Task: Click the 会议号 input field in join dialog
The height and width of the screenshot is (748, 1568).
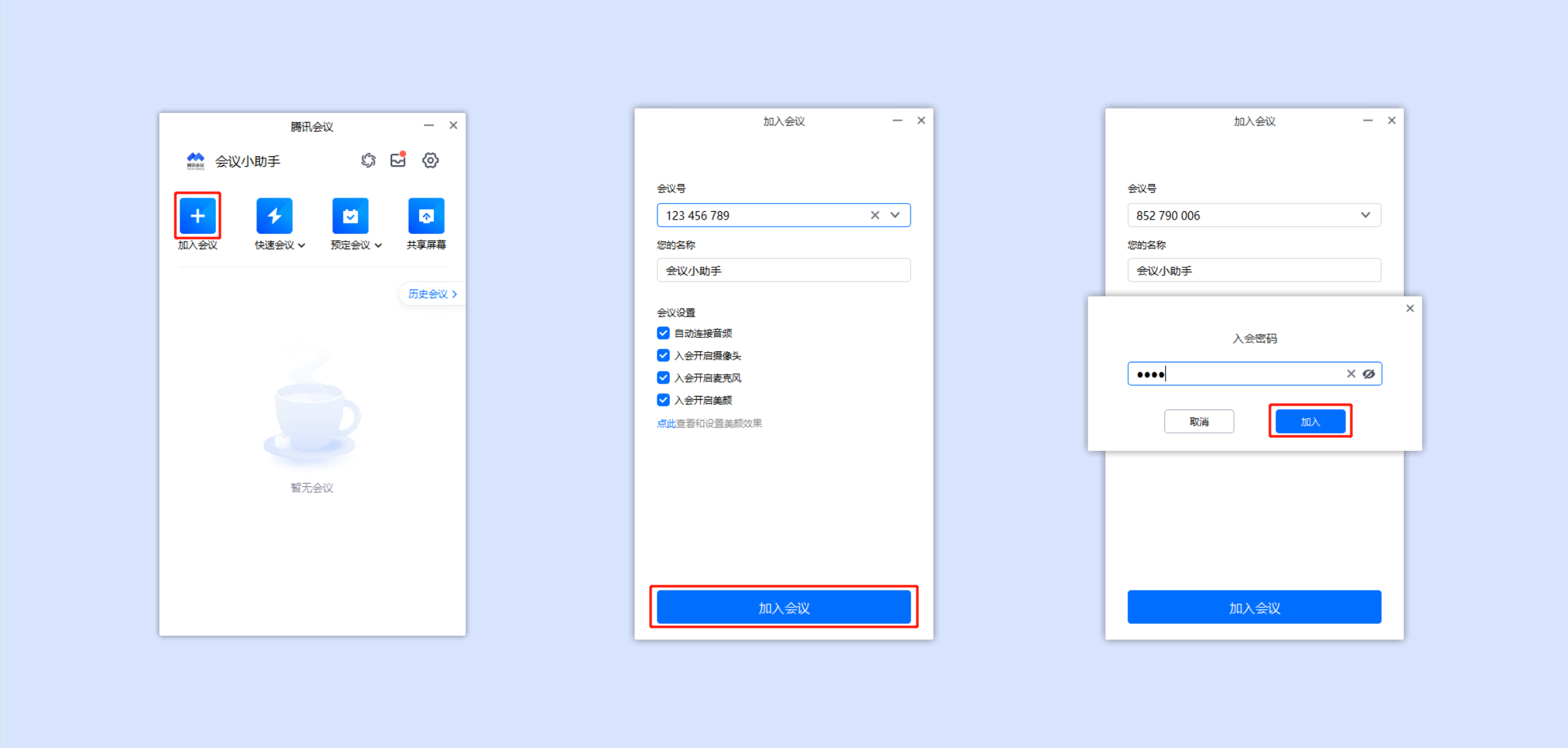Action: pos(783,214)
